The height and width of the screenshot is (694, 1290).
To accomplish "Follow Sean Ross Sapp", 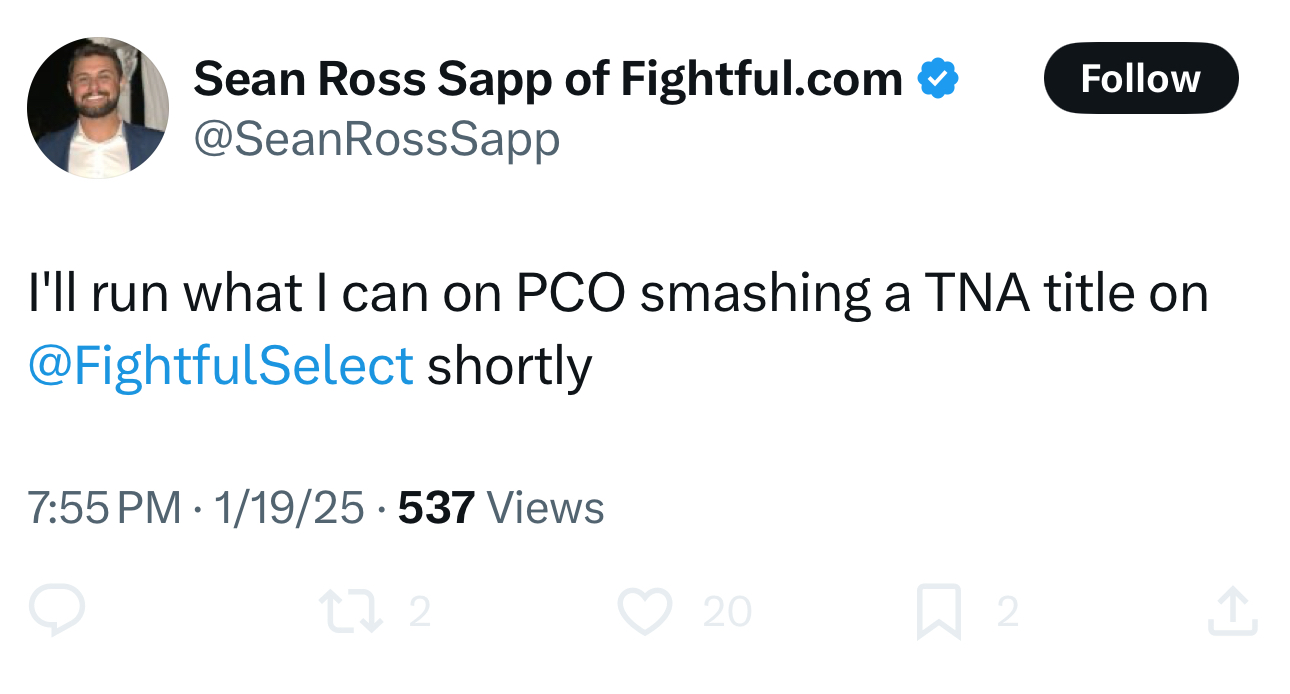I will [x=1140, y=78].
